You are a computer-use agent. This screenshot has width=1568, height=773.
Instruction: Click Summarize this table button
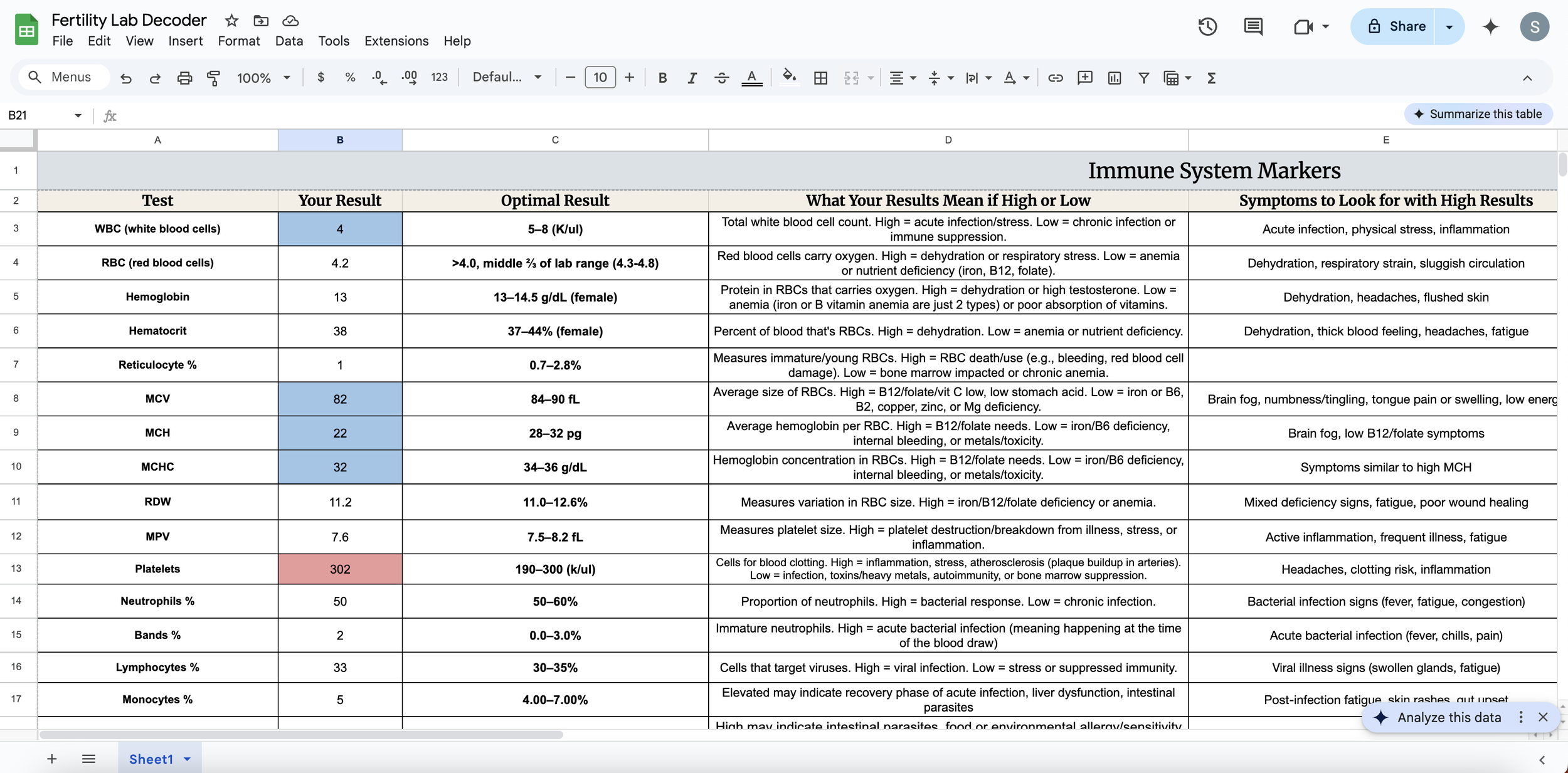click(1478, 114)
